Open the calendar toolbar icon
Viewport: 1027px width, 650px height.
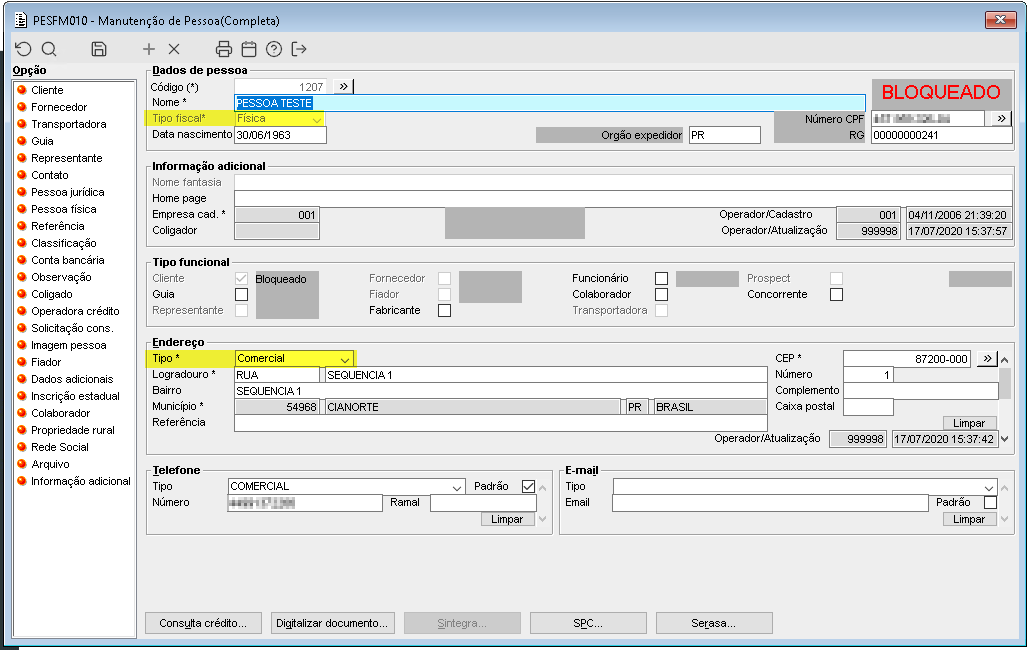click(249, 48)
